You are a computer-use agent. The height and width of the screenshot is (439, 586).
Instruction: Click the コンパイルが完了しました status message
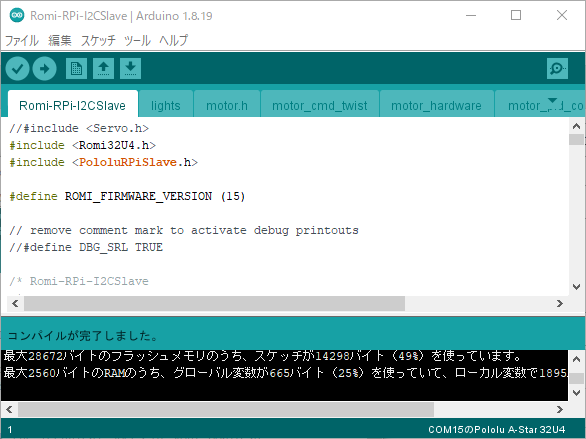click(x=83, y=336)
